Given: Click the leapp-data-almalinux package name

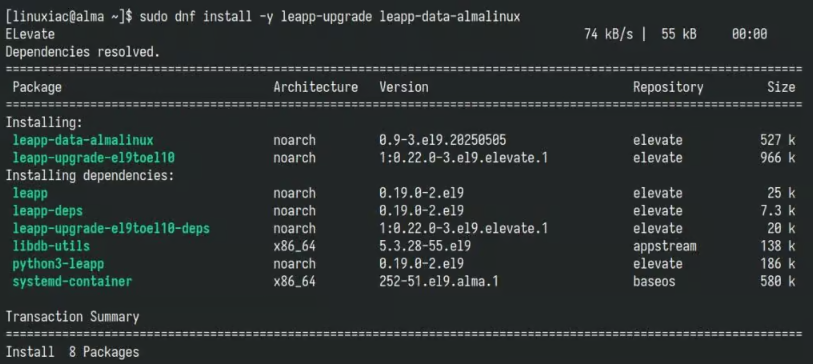Looking at the screenshot, I should tap(83, 140).
